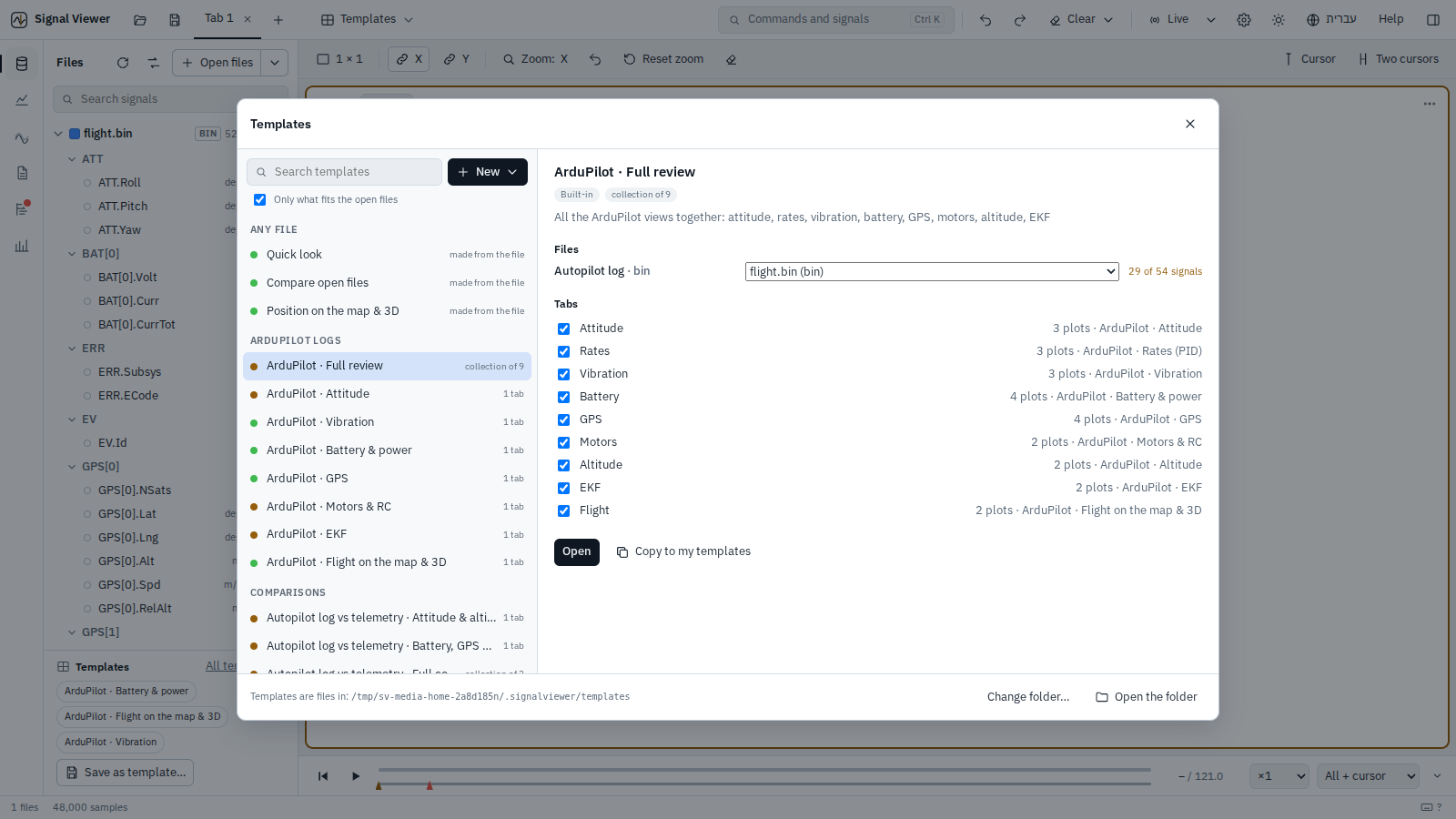Open the Templates menu in top bar

tap(367, 19)
